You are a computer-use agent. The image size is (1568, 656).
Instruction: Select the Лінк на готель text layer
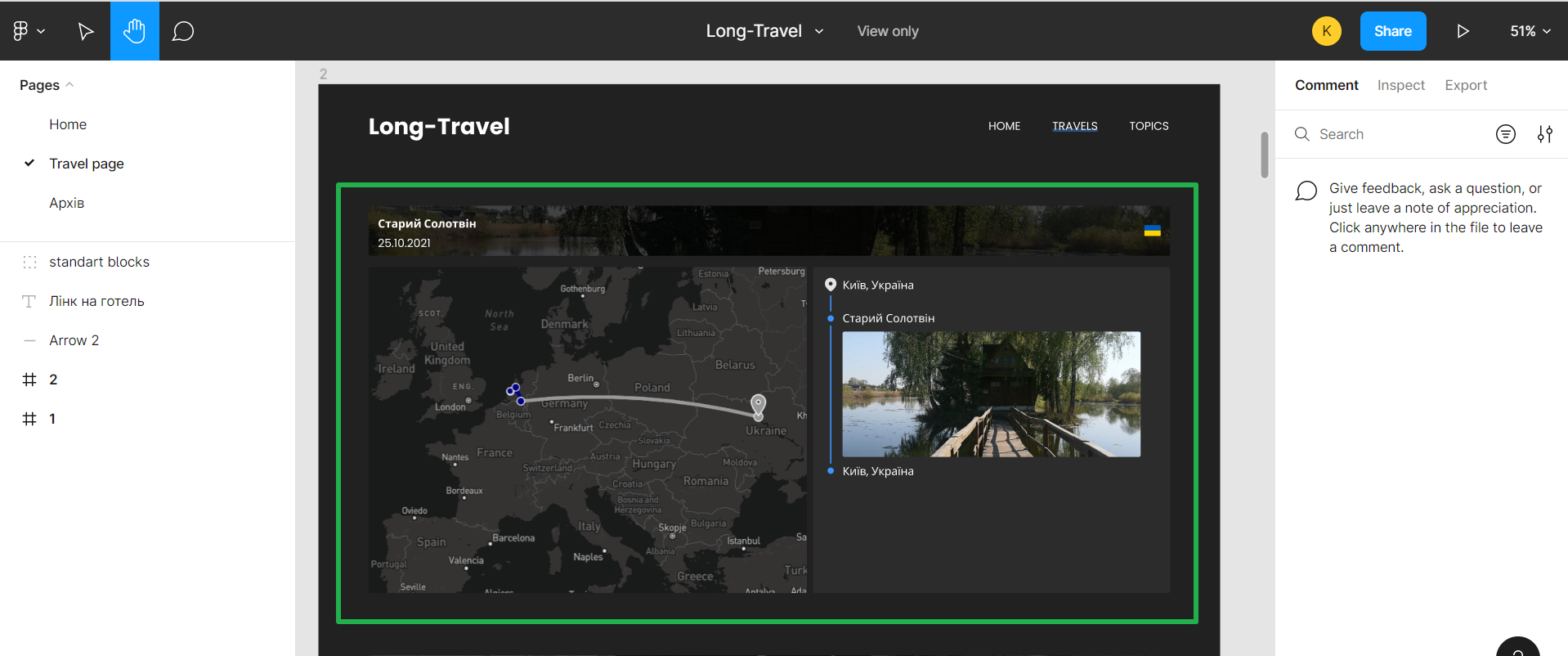click(x=96, y=301)
